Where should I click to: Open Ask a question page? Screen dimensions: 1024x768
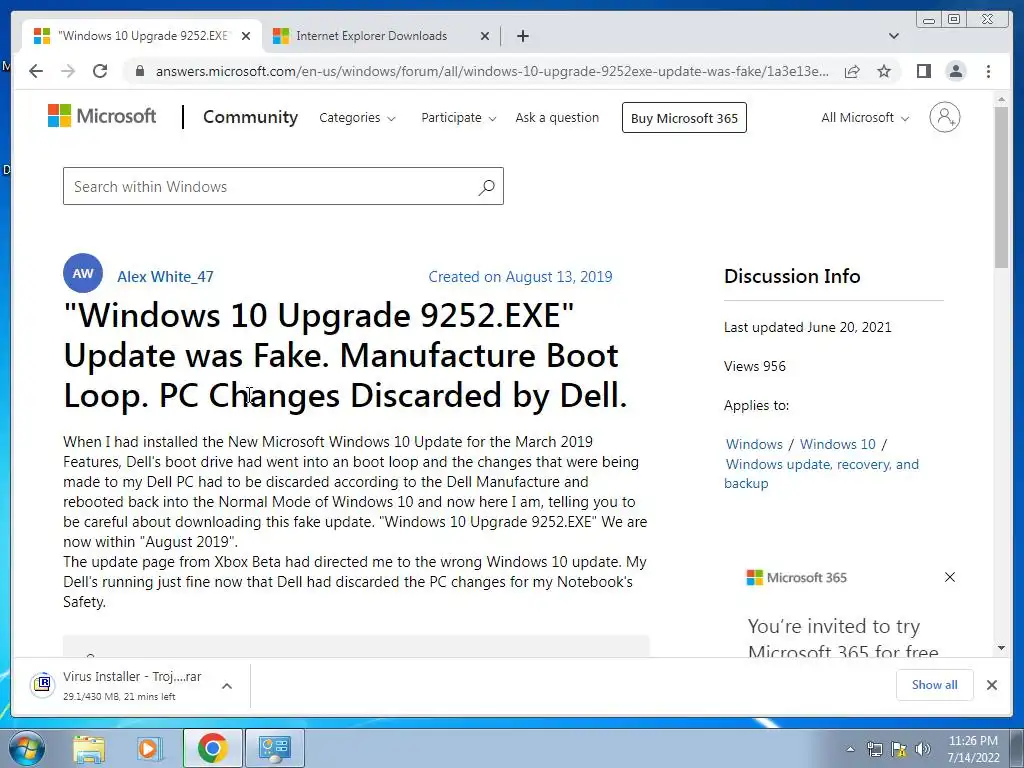pos(557,118)
